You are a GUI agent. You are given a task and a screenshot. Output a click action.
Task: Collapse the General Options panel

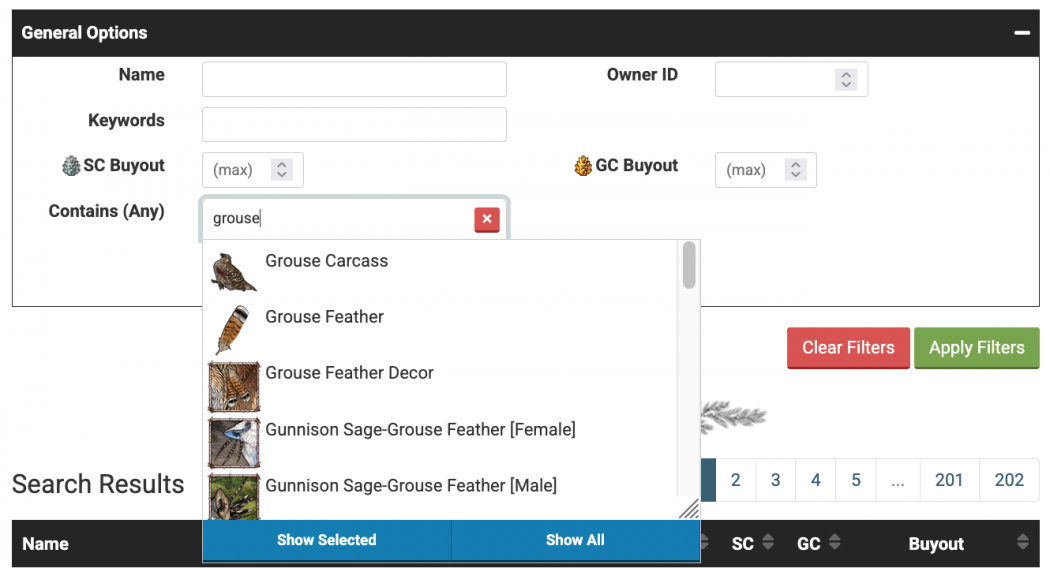[x=1021, y=33]
